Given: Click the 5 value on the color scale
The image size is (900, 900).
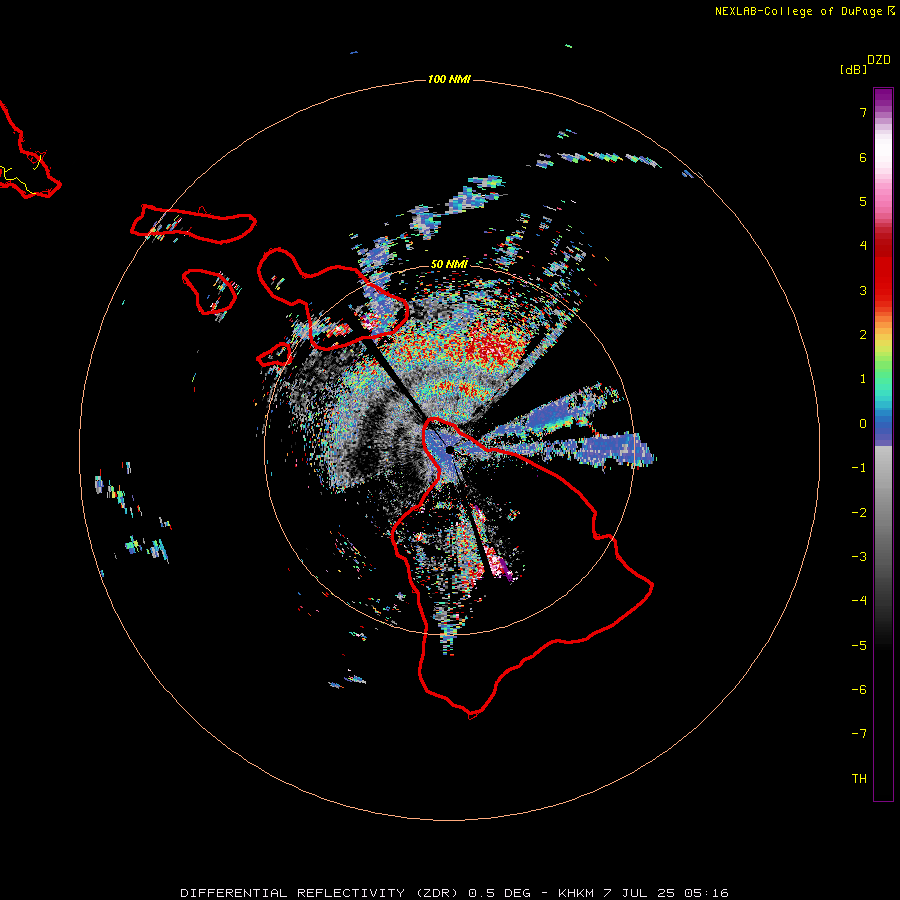Looking at the screenshot, I should [863, 201].
